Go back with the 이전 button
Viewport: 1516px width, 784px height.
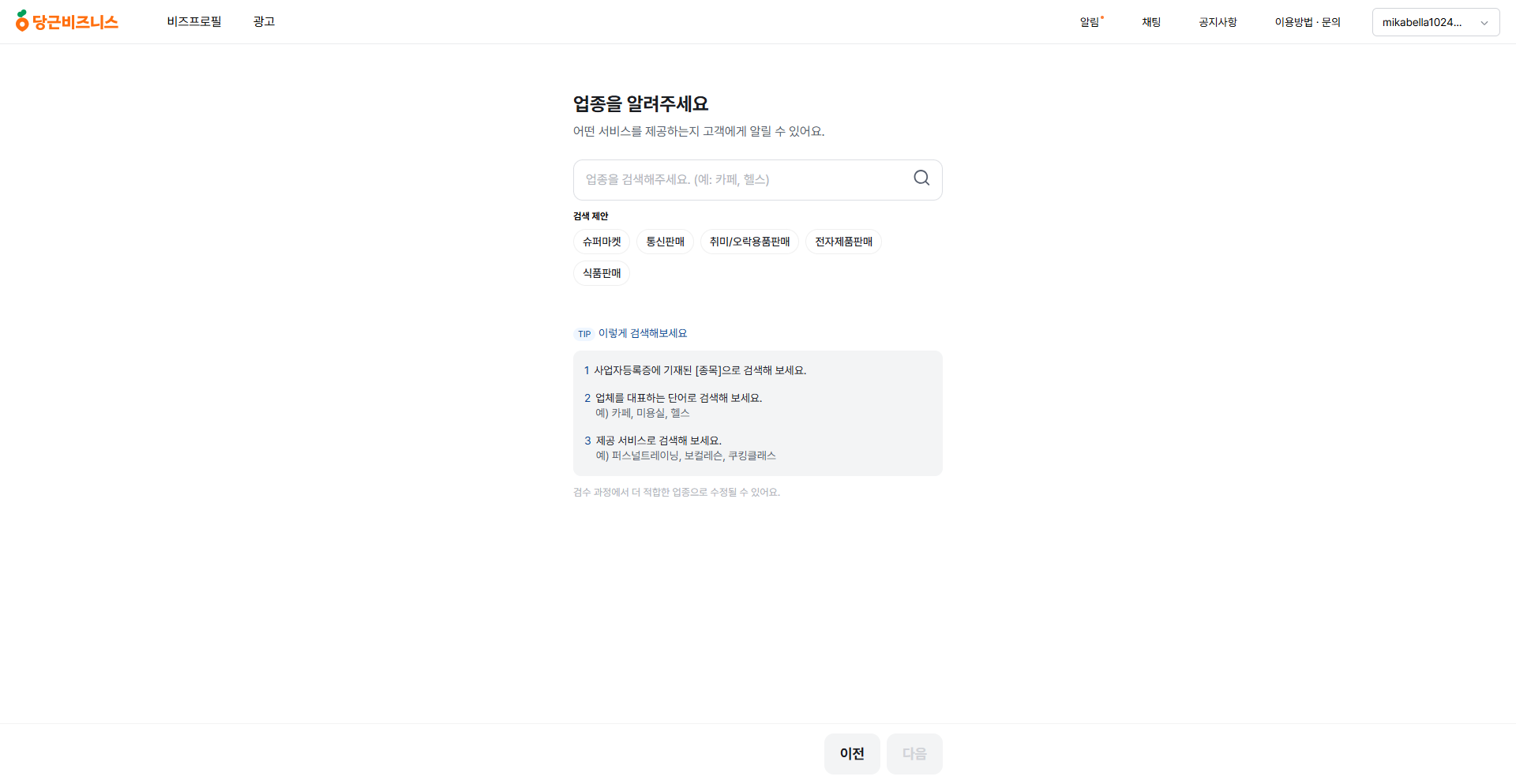[x=852, y=754]
